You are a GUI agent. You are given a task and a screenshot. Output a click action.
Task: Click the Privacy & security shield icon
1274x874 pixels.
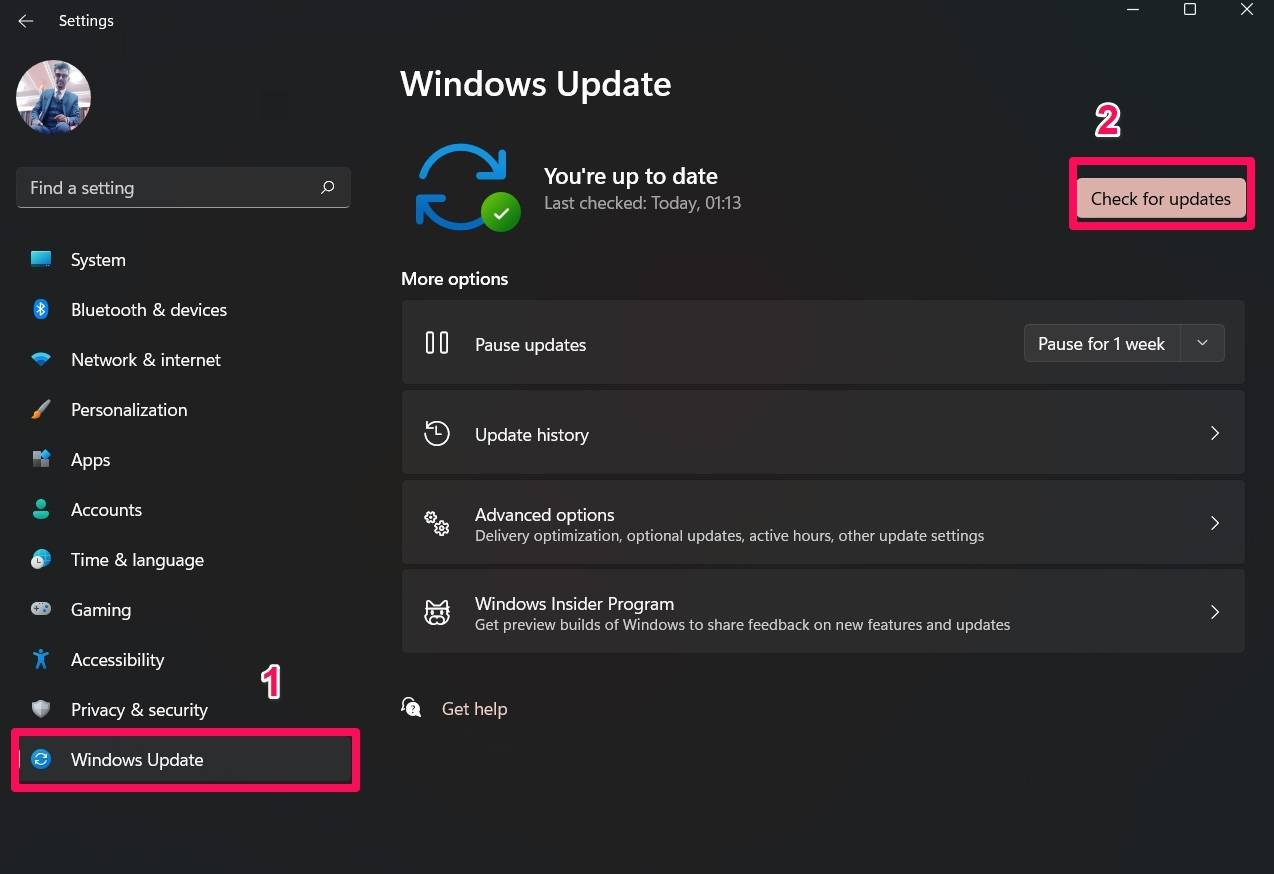41,710
